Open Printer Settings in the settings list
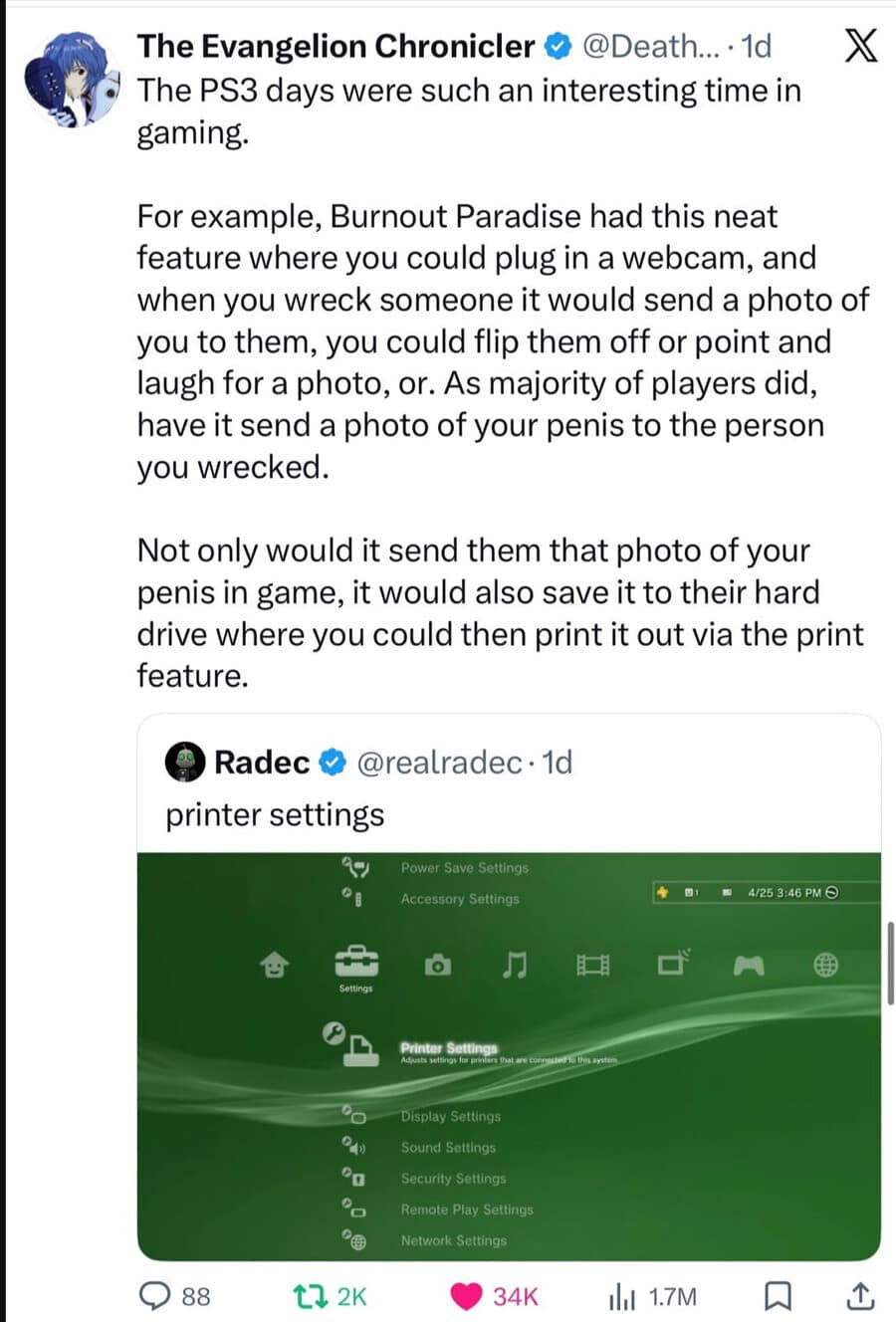The height and width of the screenshot is (1322, 896). (x=447, y=1050)
